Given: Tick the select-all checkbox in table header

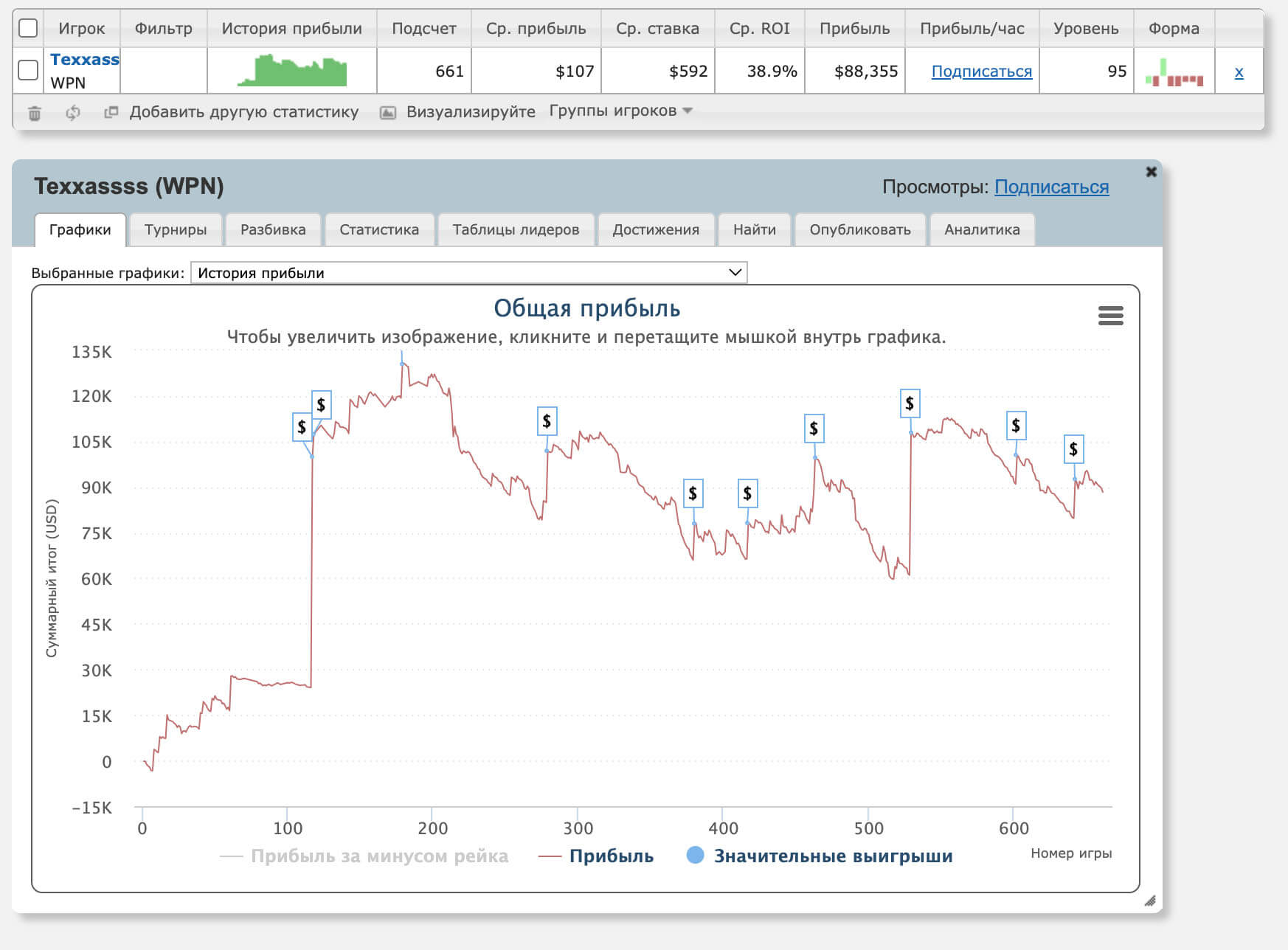Looking at the screenshot, I should click(x=28, y=28).
